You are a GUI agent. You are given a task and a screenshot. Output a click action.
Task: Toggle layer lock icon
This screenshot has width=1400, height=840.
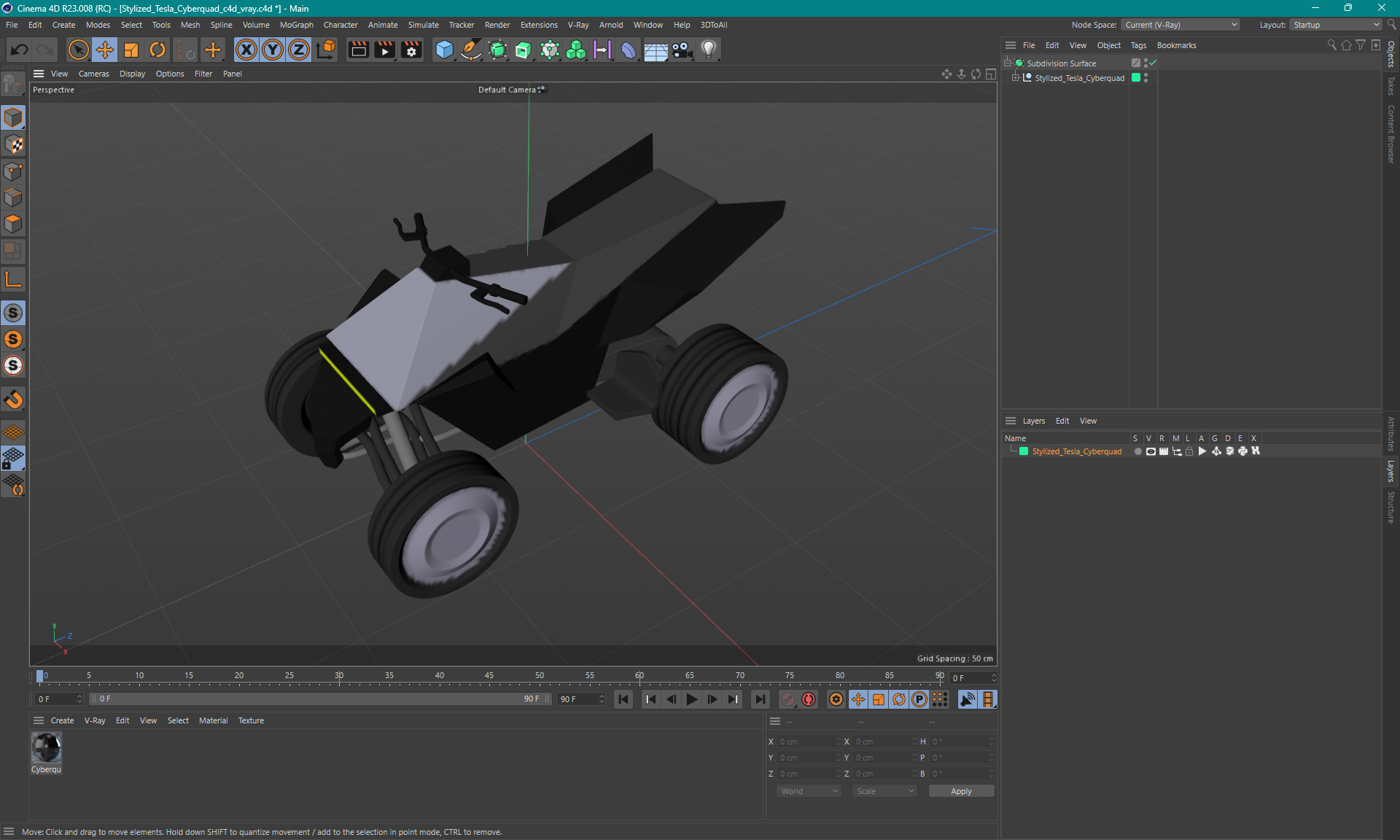tap(1189, 451)
